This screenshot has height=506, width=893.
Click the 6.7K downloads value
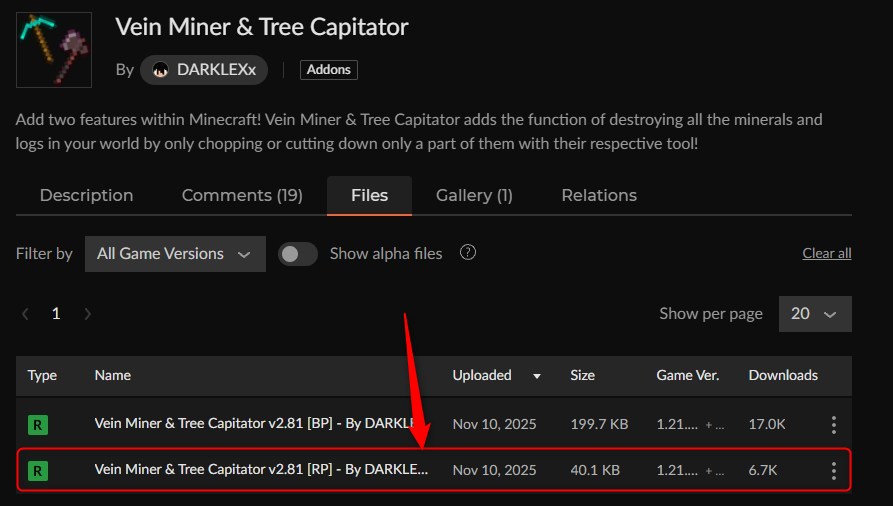(x=763, y=471)
